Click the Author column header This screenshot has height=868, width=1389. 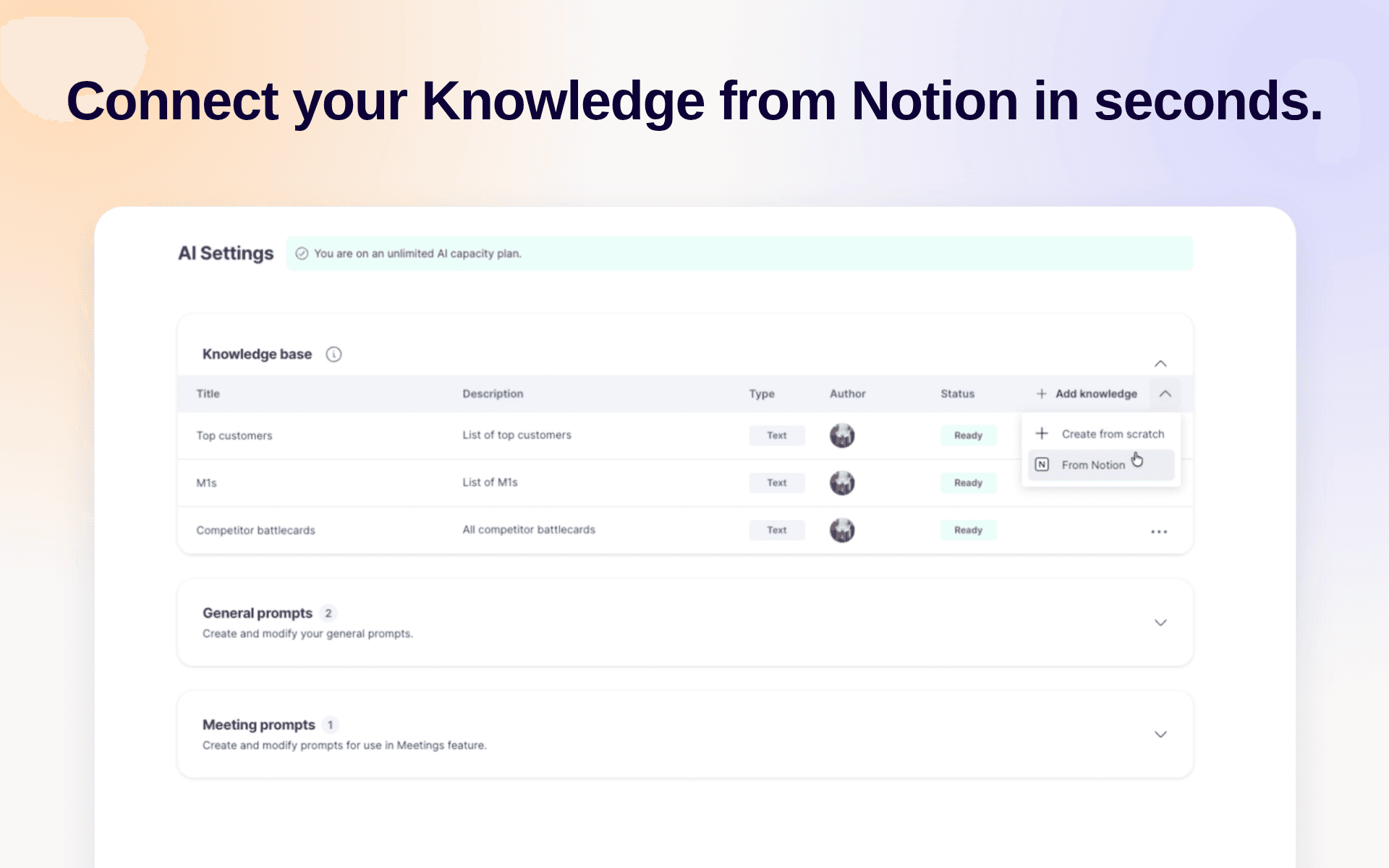847,394
